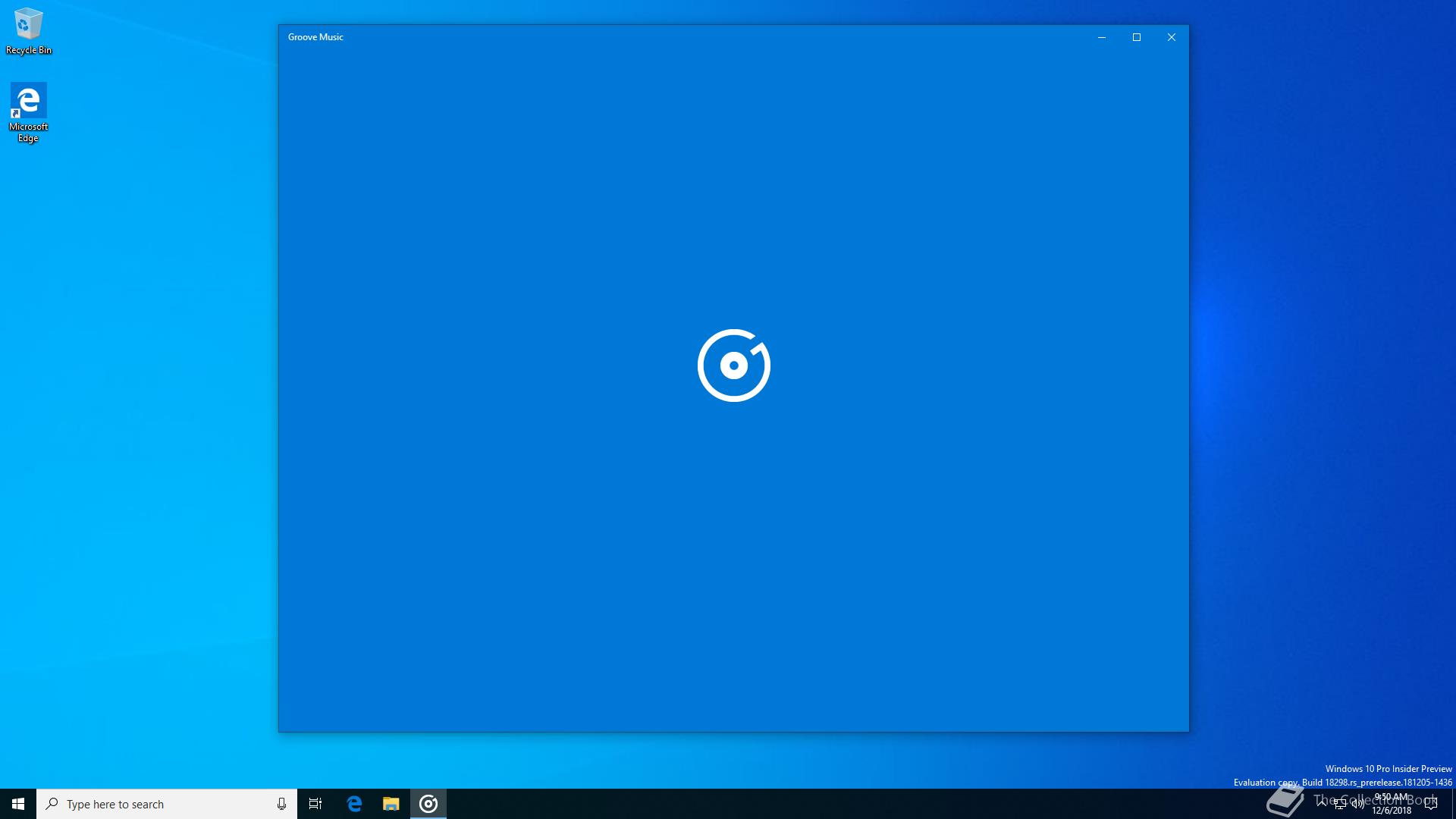The height and width of the screenshot is (819, 1456).
Task: Click the taskbar search box
Action: pos(167,804)
